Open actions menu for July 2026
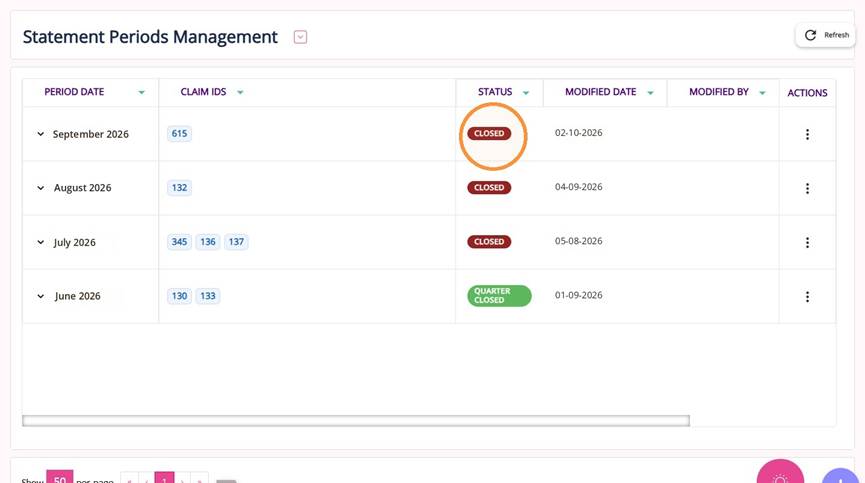The height and width of the screenshot is (483, 865). (x=807, y=243)
